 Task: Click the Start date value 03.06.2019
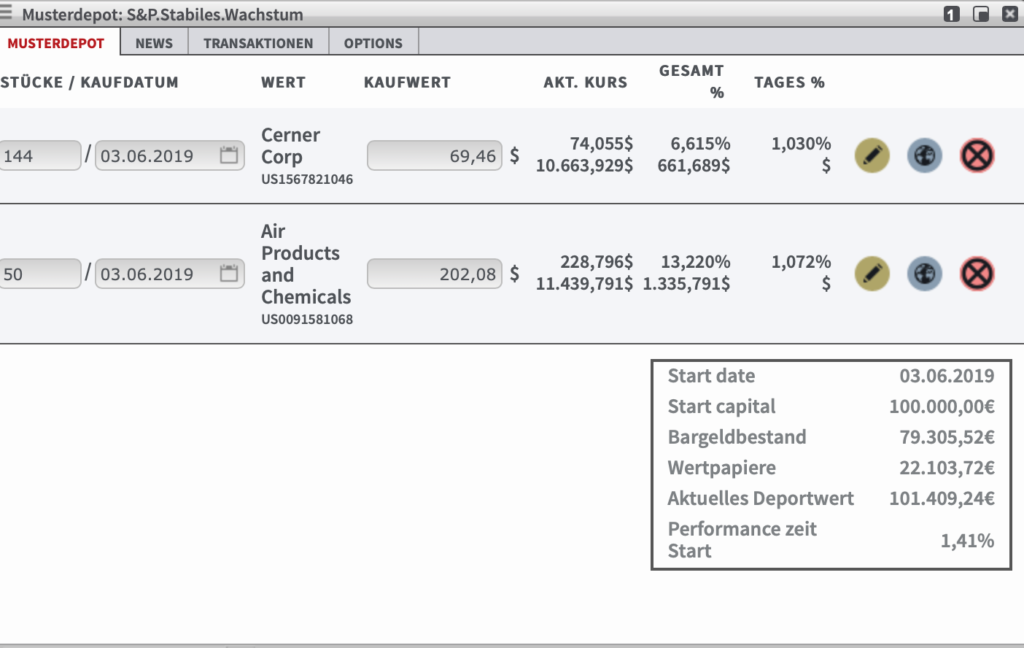point(947,376)
